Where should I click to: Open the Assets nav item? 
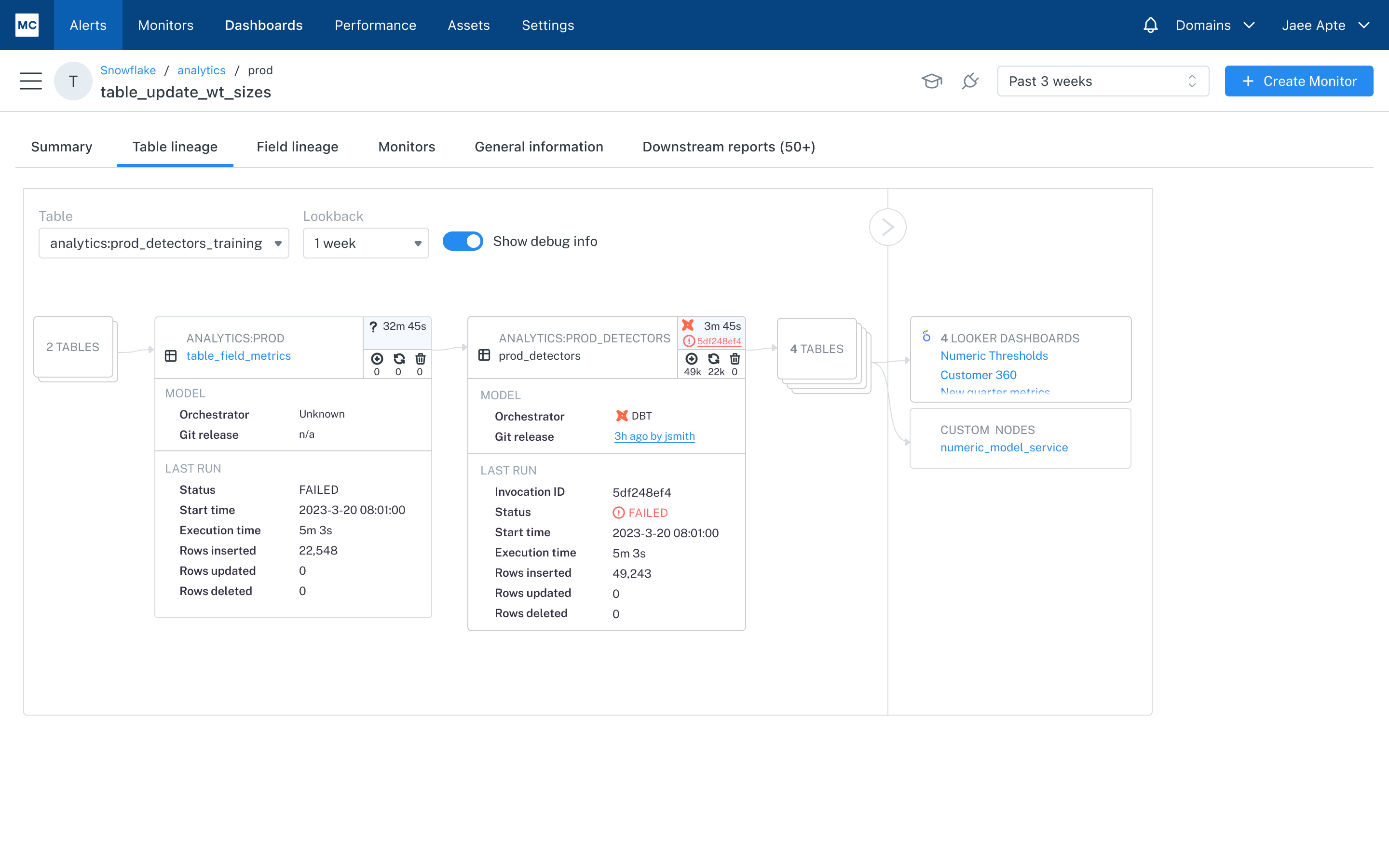(x=469, y=25)
